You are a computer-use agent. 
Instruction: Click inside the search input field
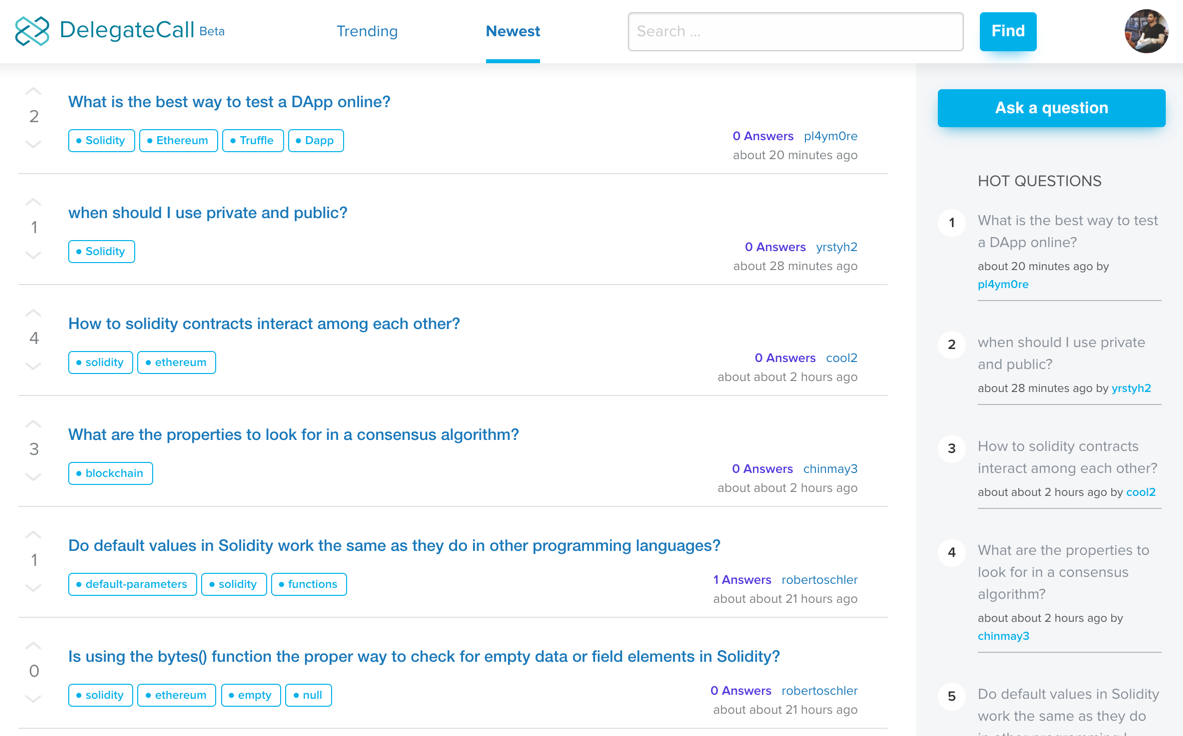tap(795, 31)
